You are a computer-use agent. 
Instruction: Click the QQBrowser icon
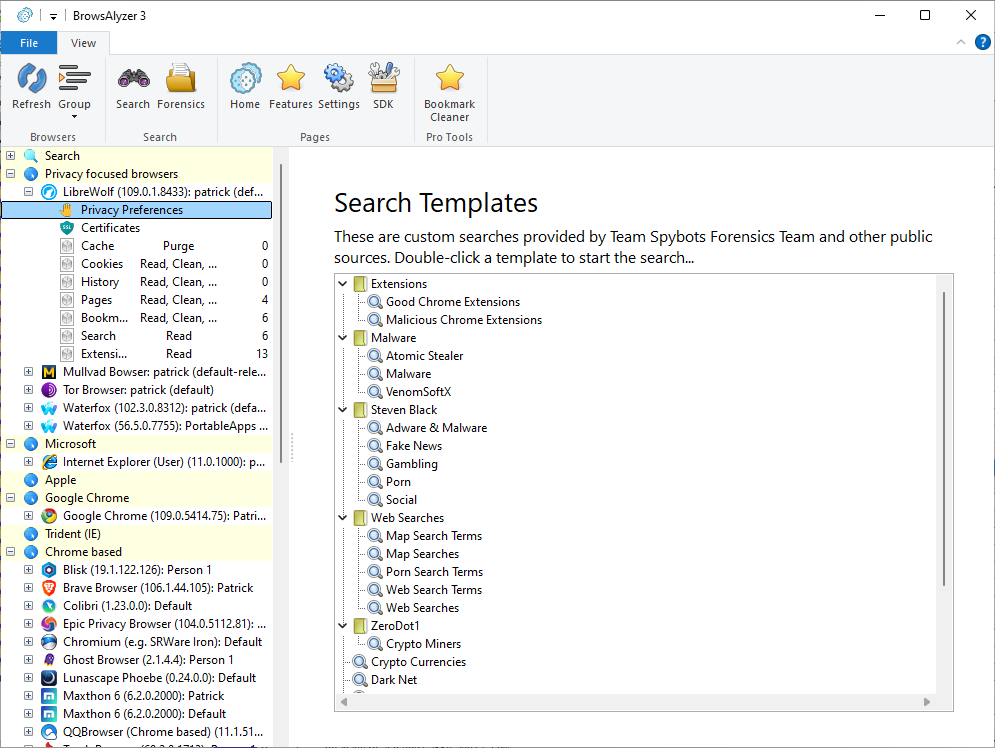pos(49,732)
